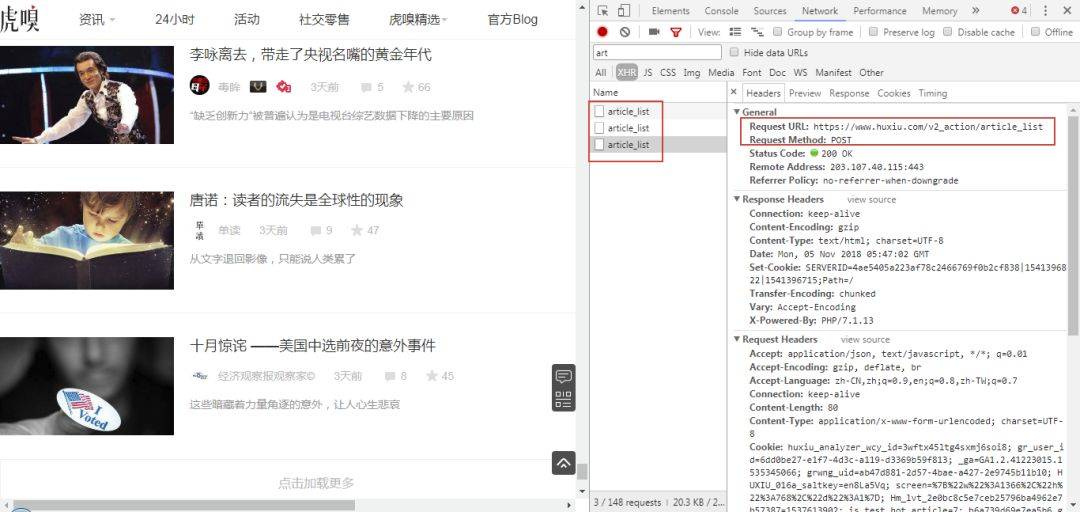Select the large request rows view icon

(736, 32)
